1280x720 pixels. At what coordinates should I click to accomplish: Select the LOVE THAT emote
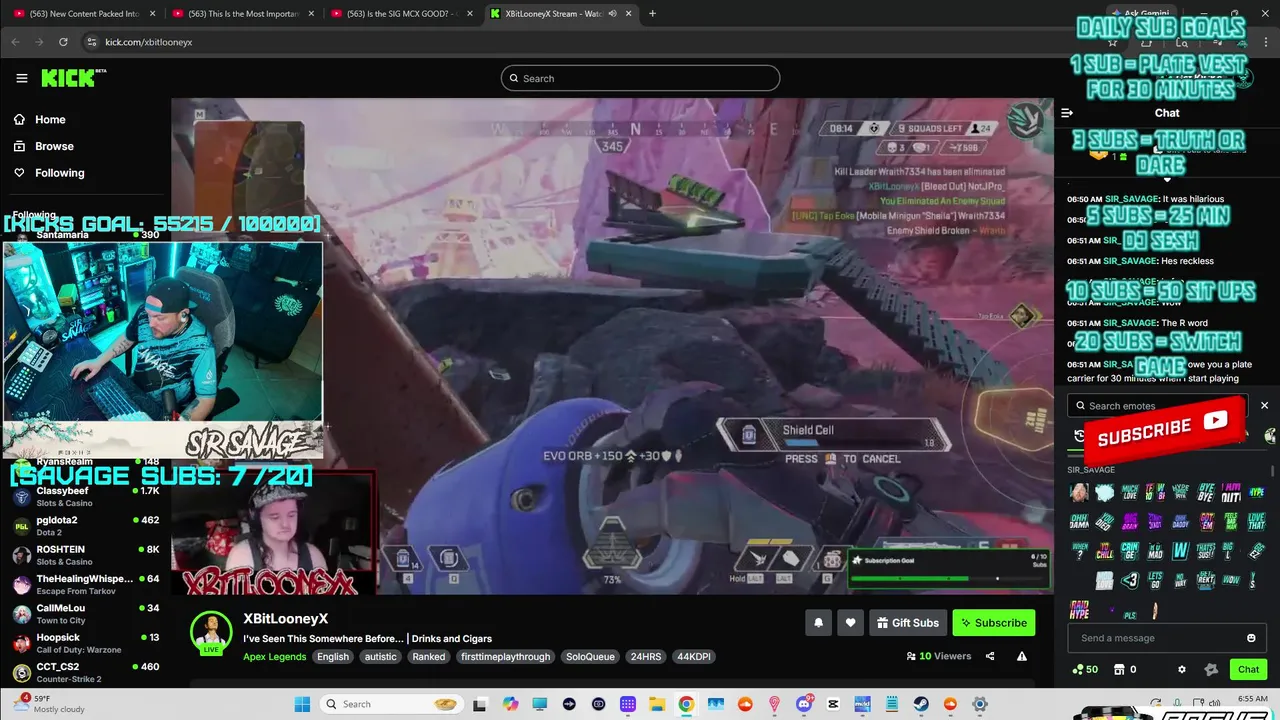click(1257, 522)
